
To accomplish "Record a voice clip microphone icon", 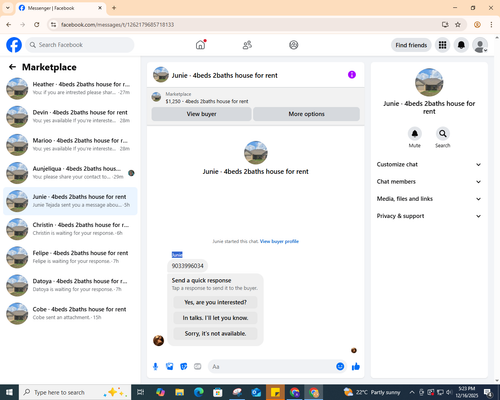I will coord(155,367).
